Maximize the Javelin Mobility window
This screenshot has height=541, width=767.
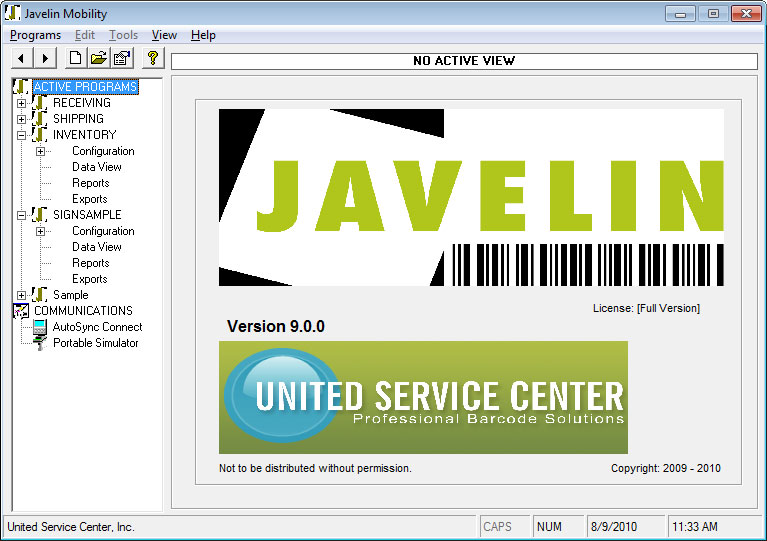[x=713, y=14]
